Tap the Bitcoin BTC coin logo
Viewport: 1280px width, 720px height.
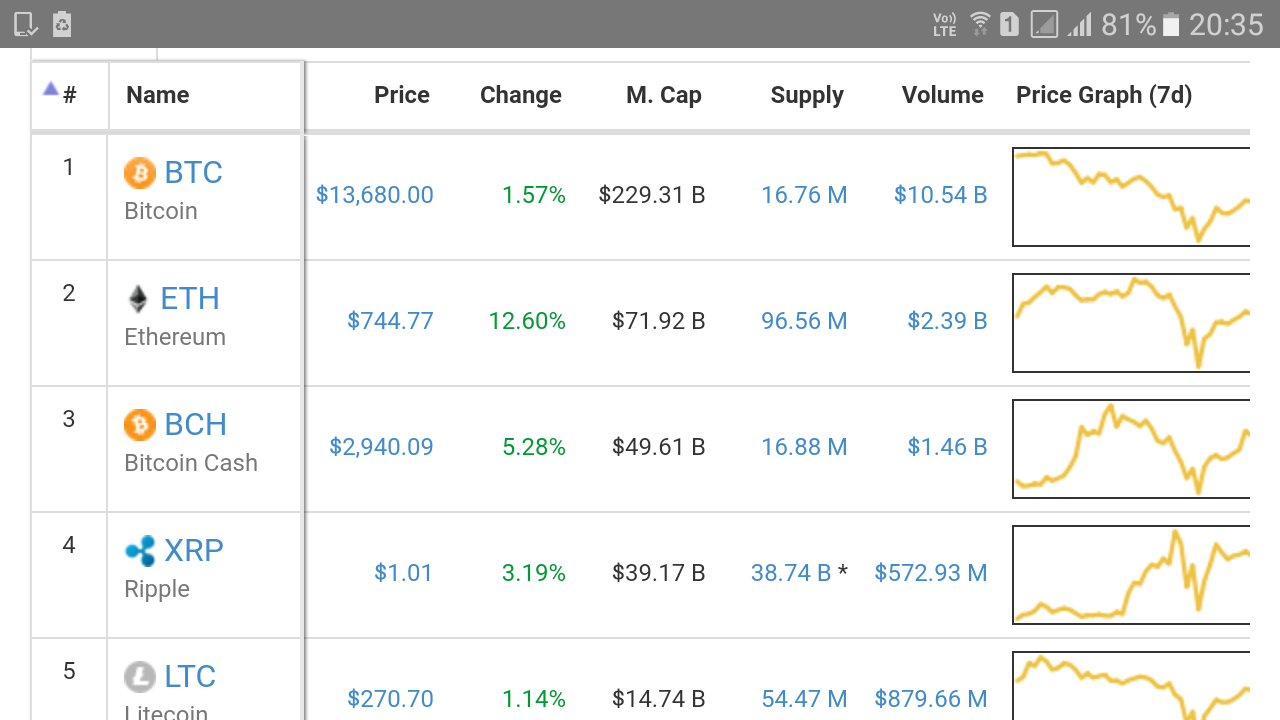coord(140,173)
